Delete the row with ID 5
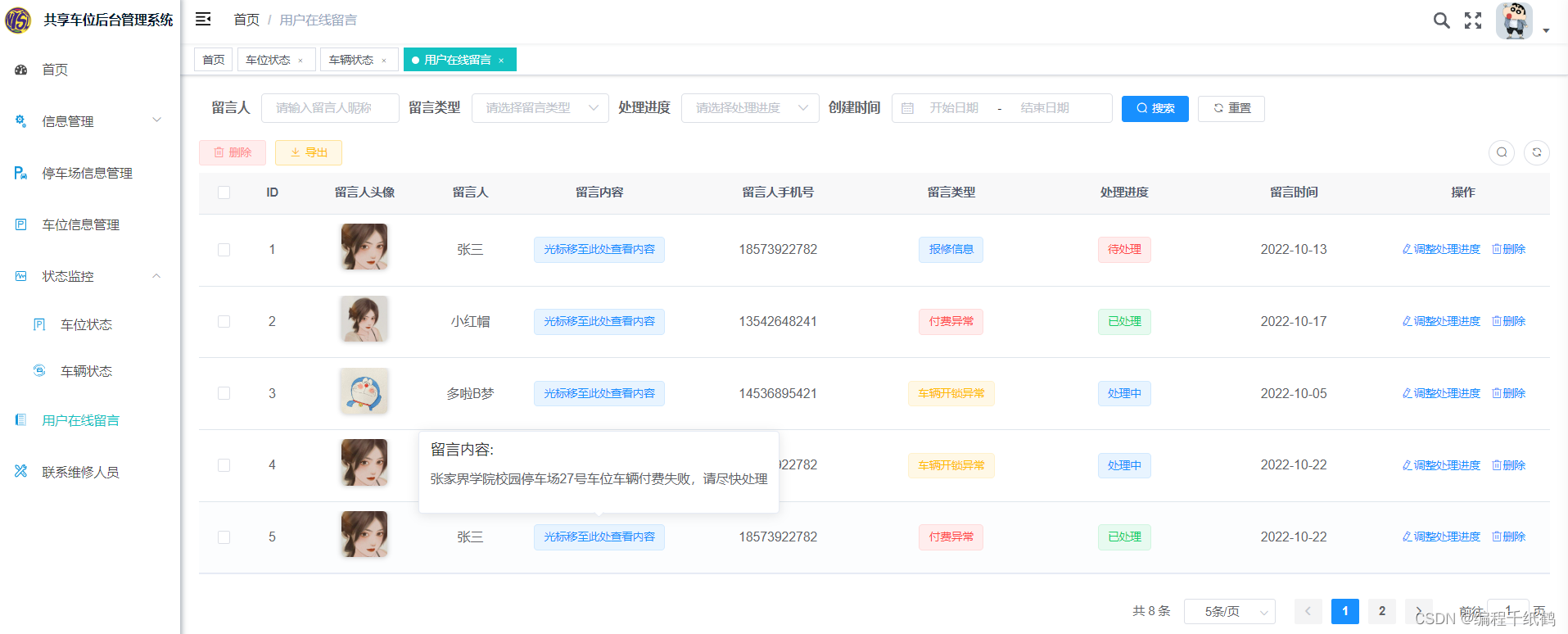Viewport: 1568px width, 634px height. [1508, 537]
